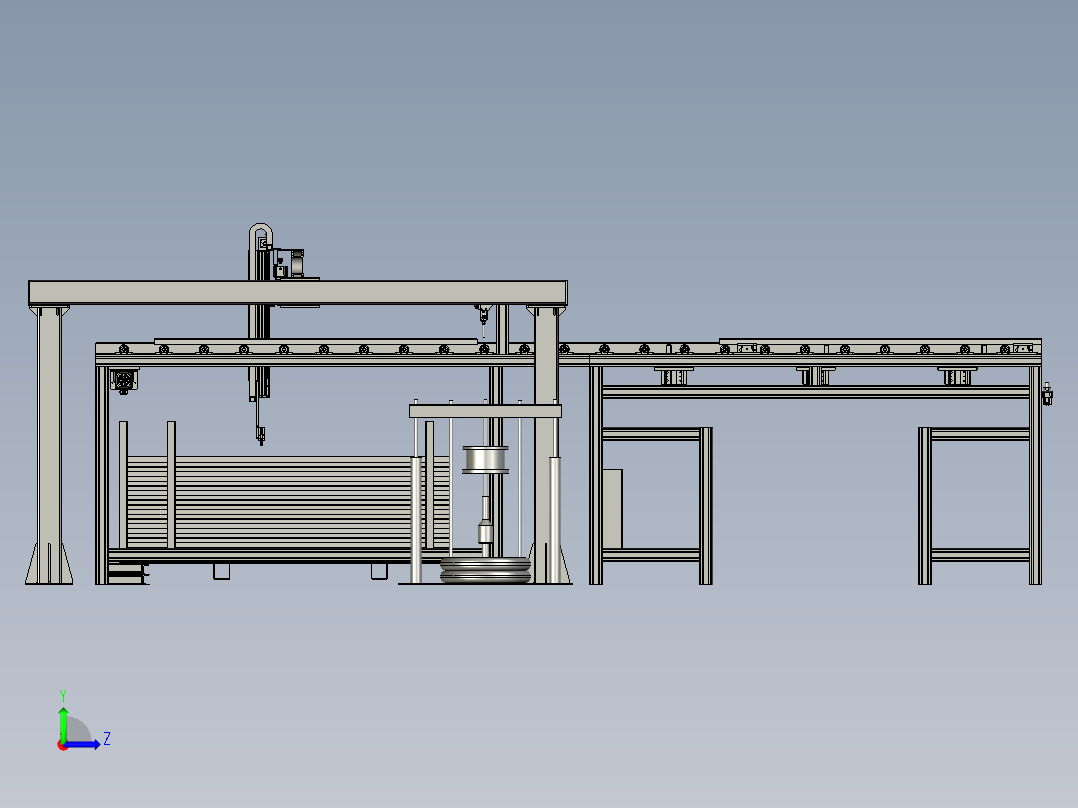Select the stacked tires at the base
Viewport: 1078px width, 808px height.
point(485,570)
